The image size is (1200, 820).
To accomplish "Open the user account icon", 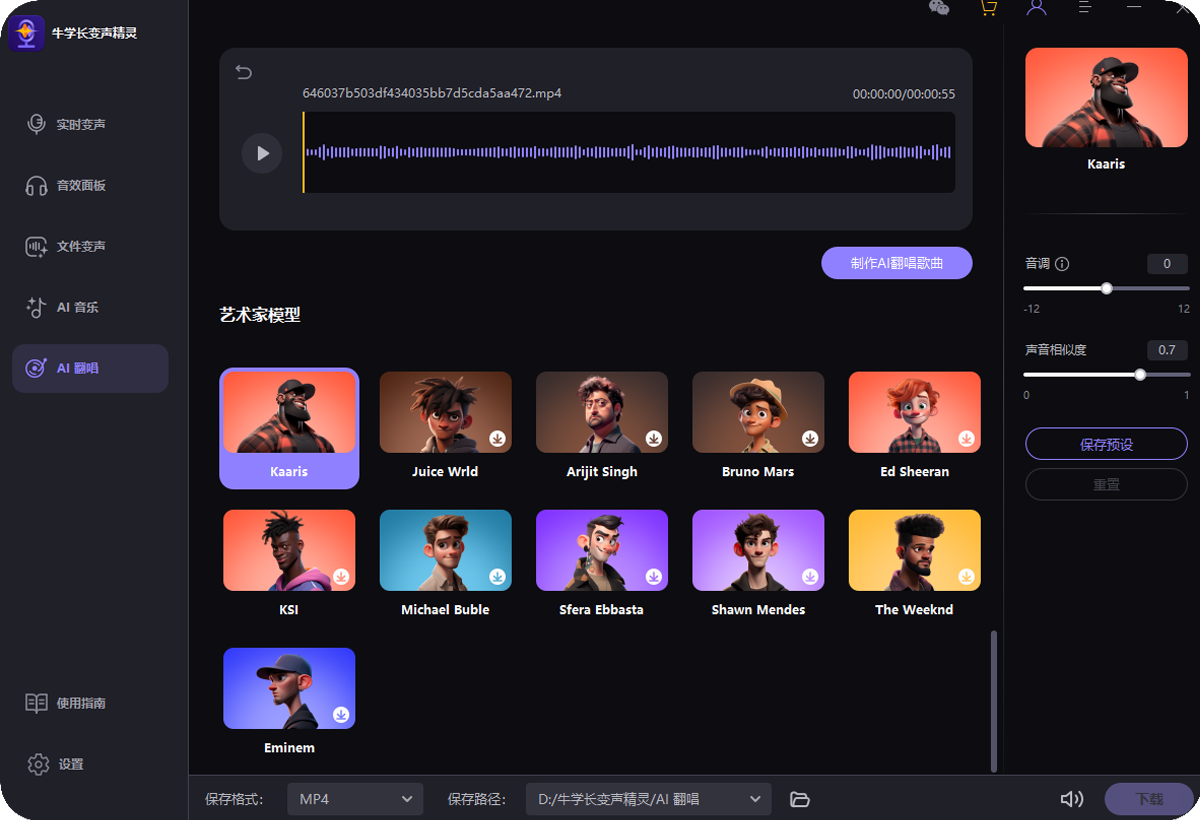I will (x=1037, y=7).
